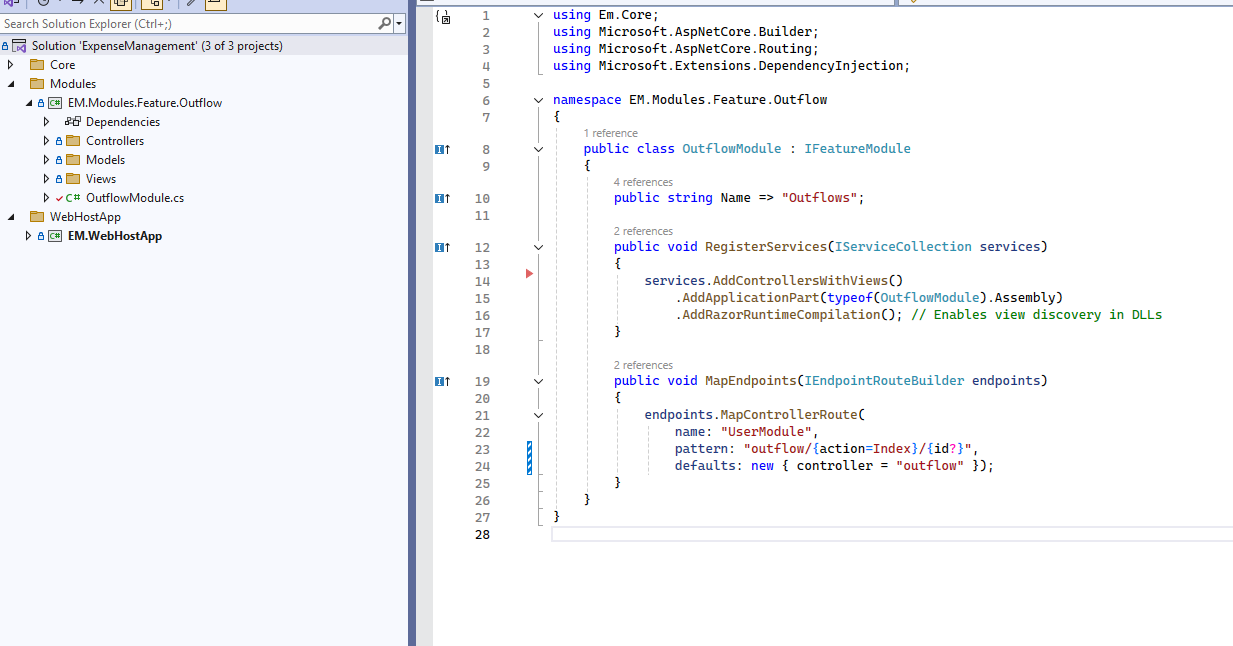
Task: Click the EM.Modules.Feature.Outflow C# project icon
Action: point(55,103)
